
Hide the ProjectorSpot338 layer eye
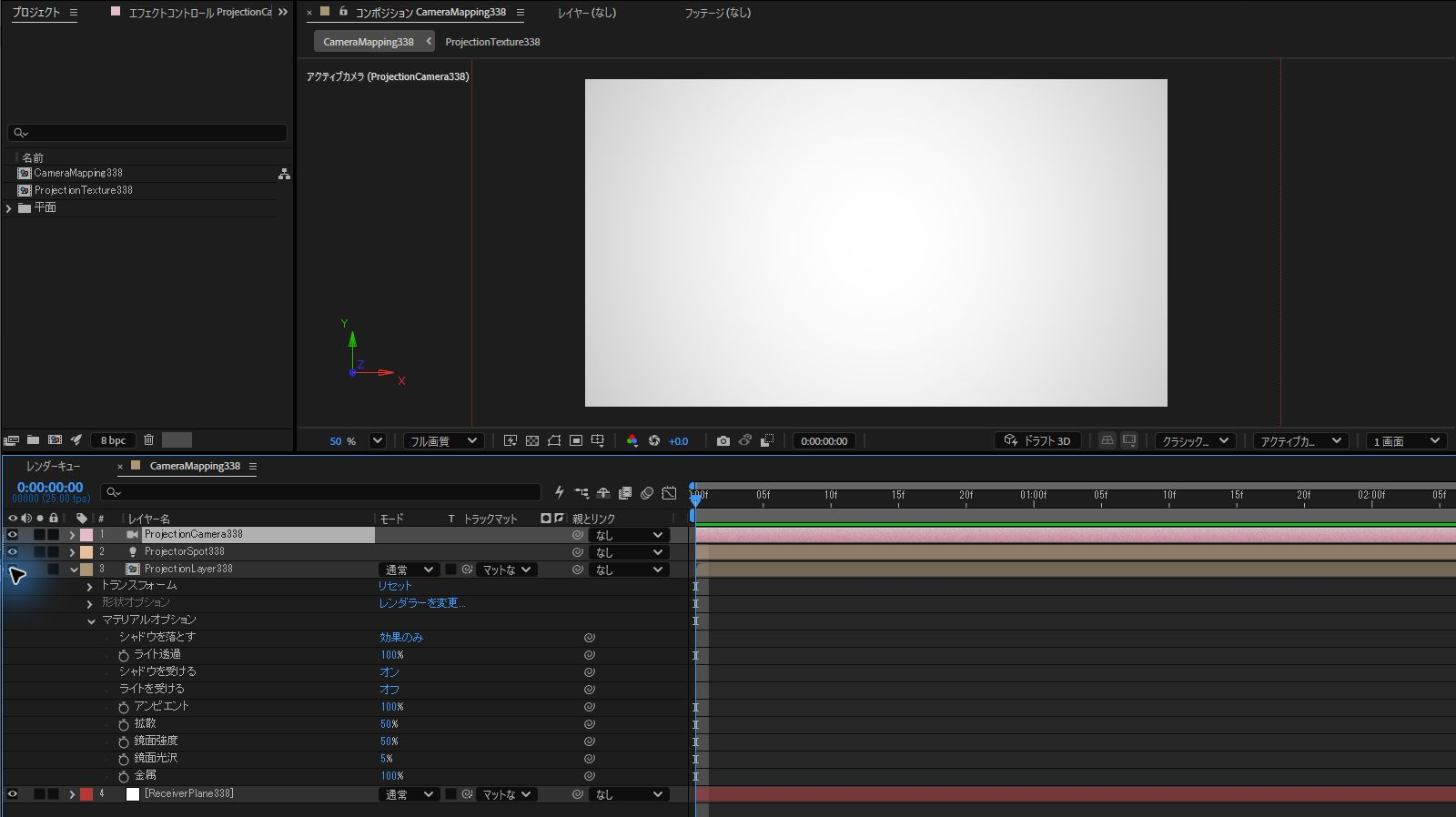13,552
